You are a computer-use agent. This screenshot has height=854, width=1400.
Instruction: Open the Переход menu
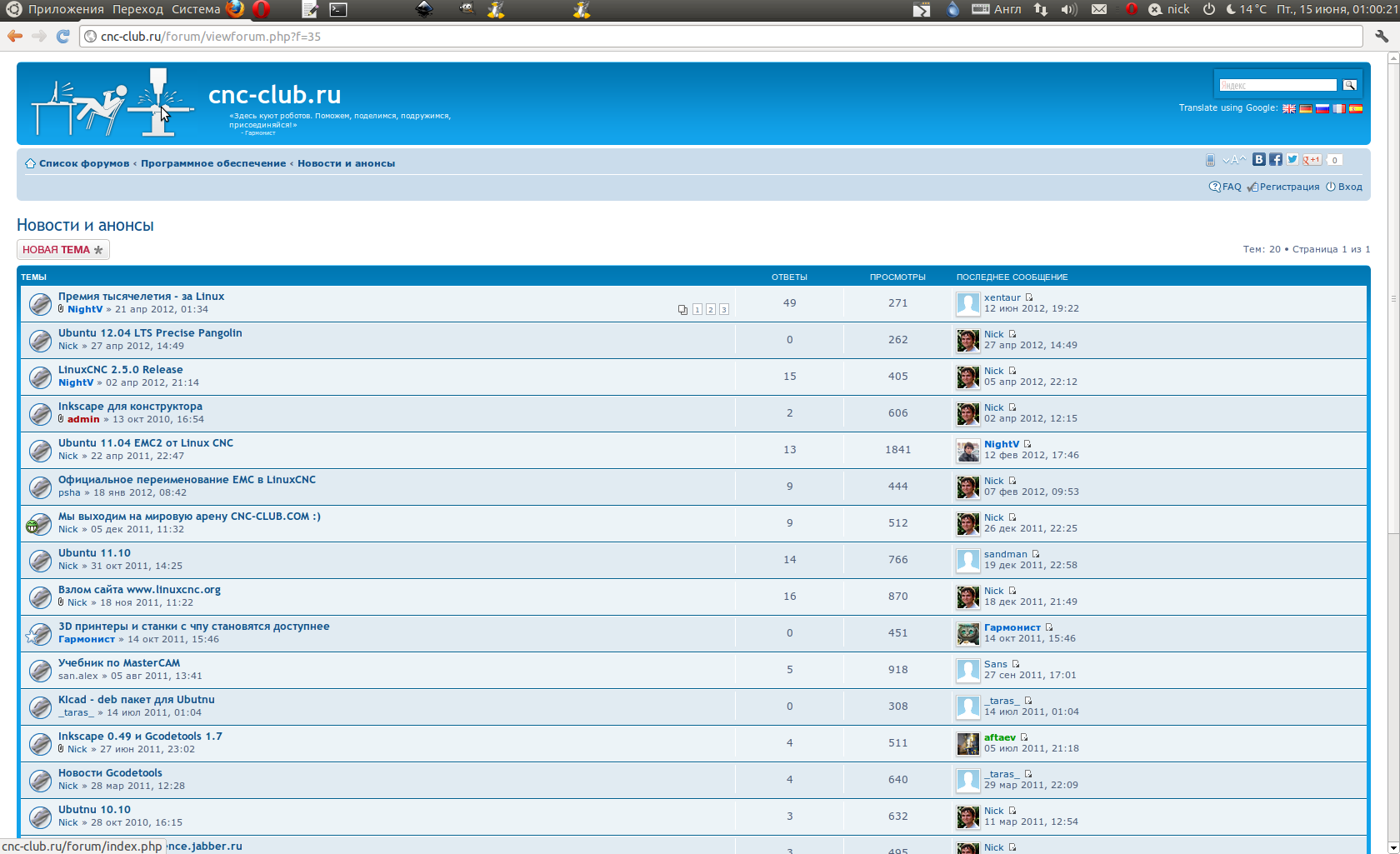point(138,9)
